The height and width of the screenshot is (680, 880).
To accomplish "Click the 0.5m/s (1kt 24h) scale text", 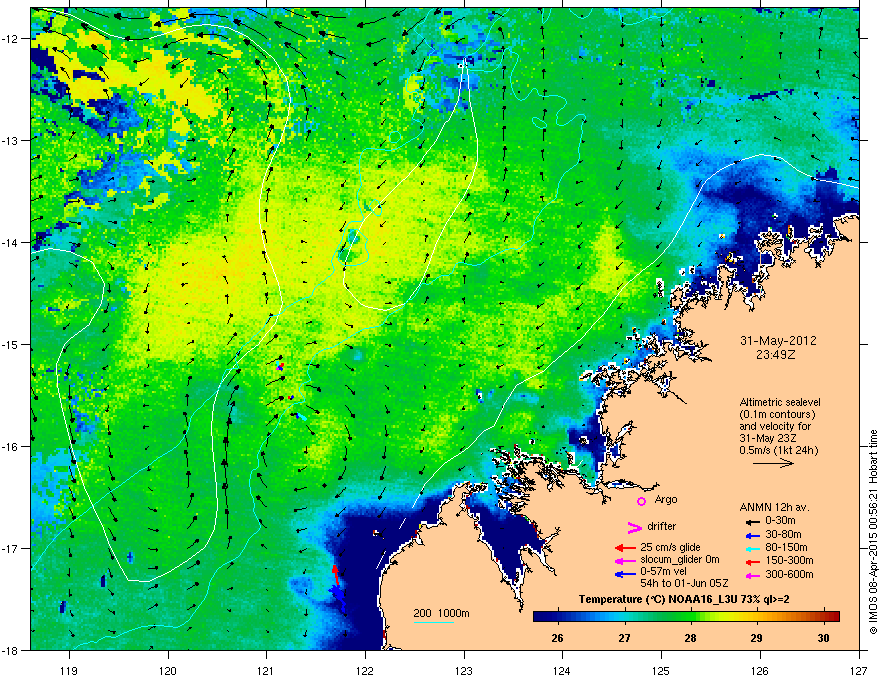I will pyautogui.click(x=778, y=450).
